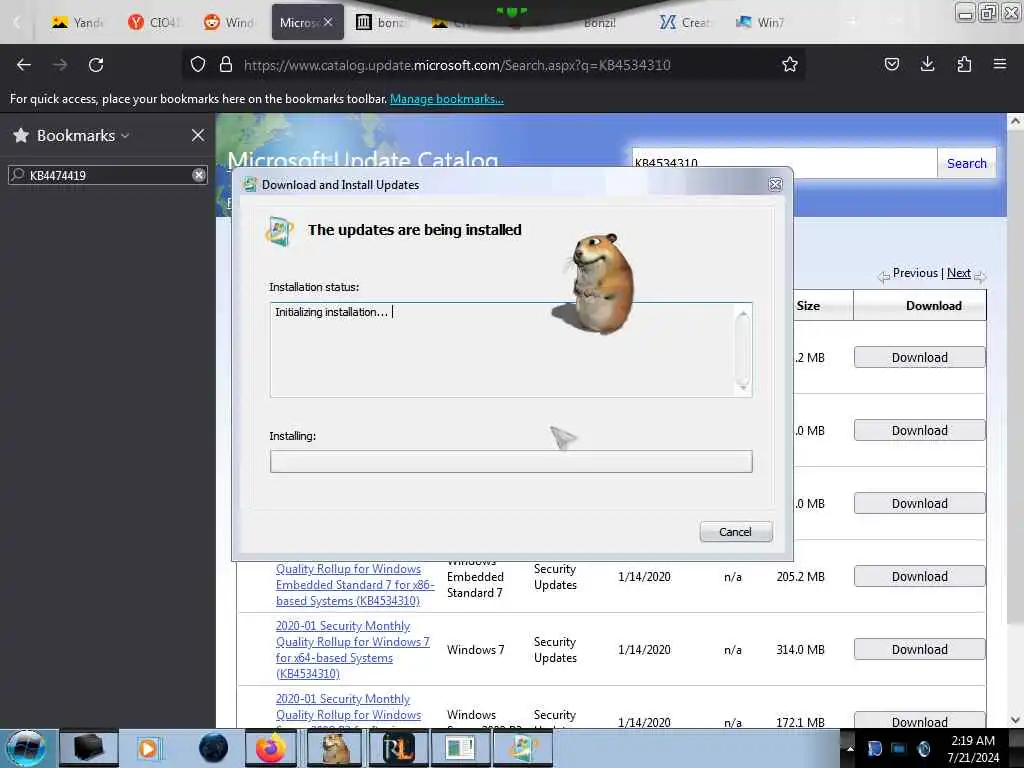This screenshot has width=1024, height=768.
Task: Switch to the Win7 tab
Action: point(760,22)
